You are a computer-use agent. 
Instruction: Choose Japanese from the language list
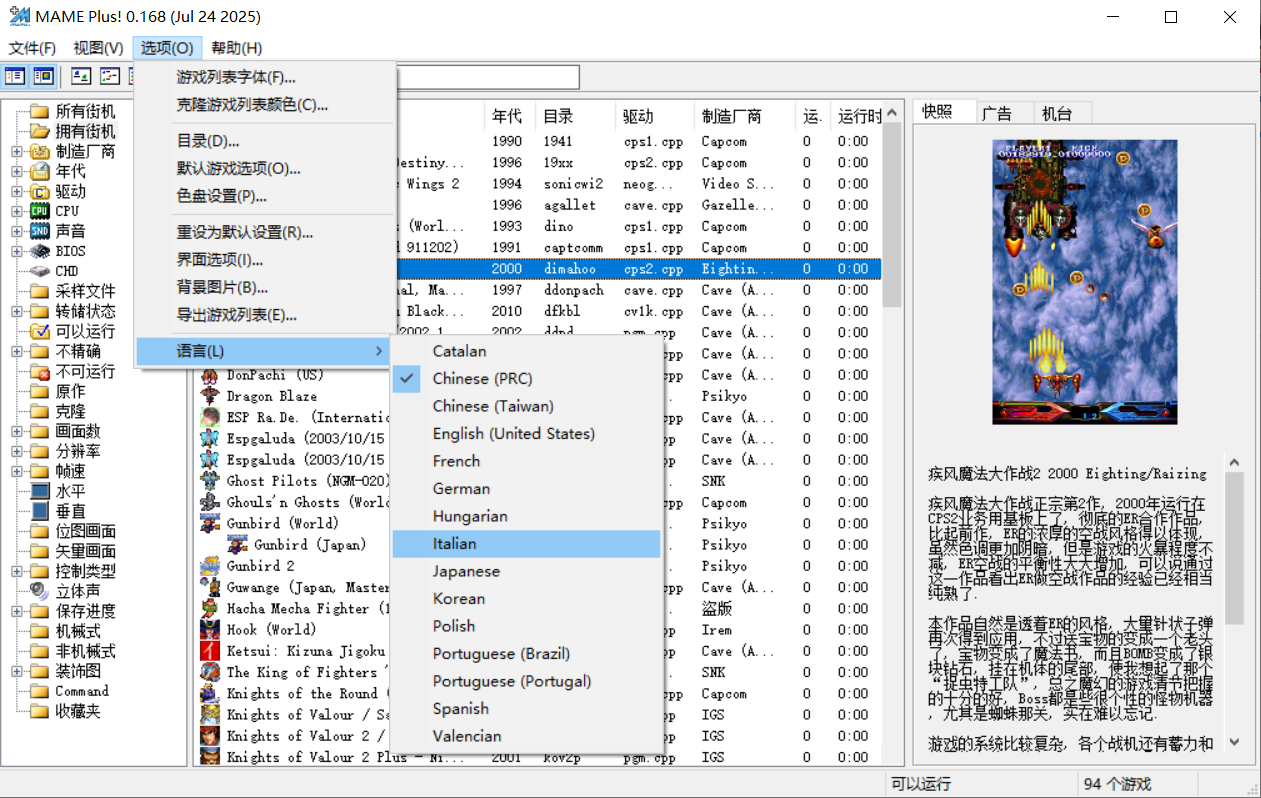point(526,571)
